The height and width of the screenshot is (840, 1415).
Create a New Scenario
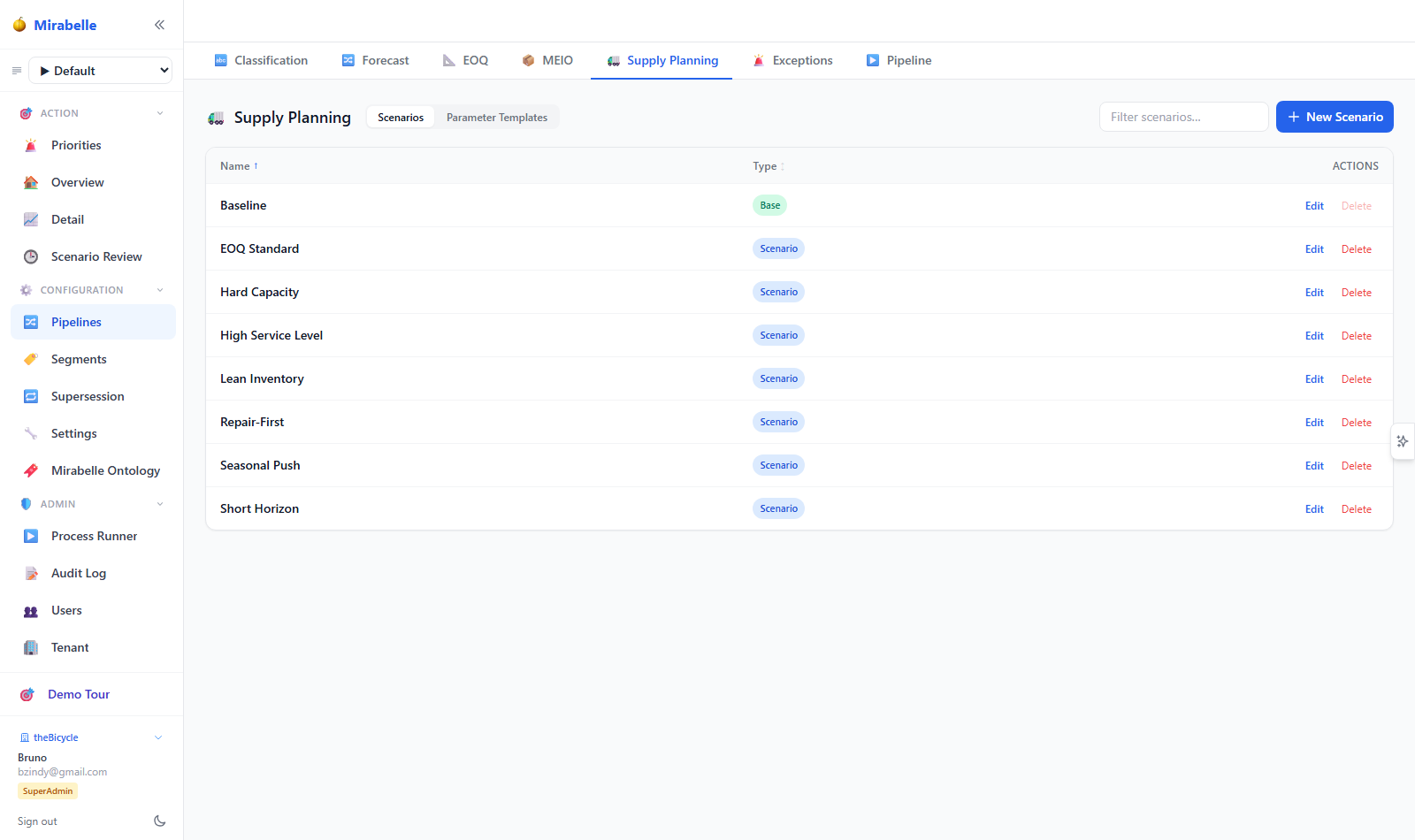tap(1335, 117)
